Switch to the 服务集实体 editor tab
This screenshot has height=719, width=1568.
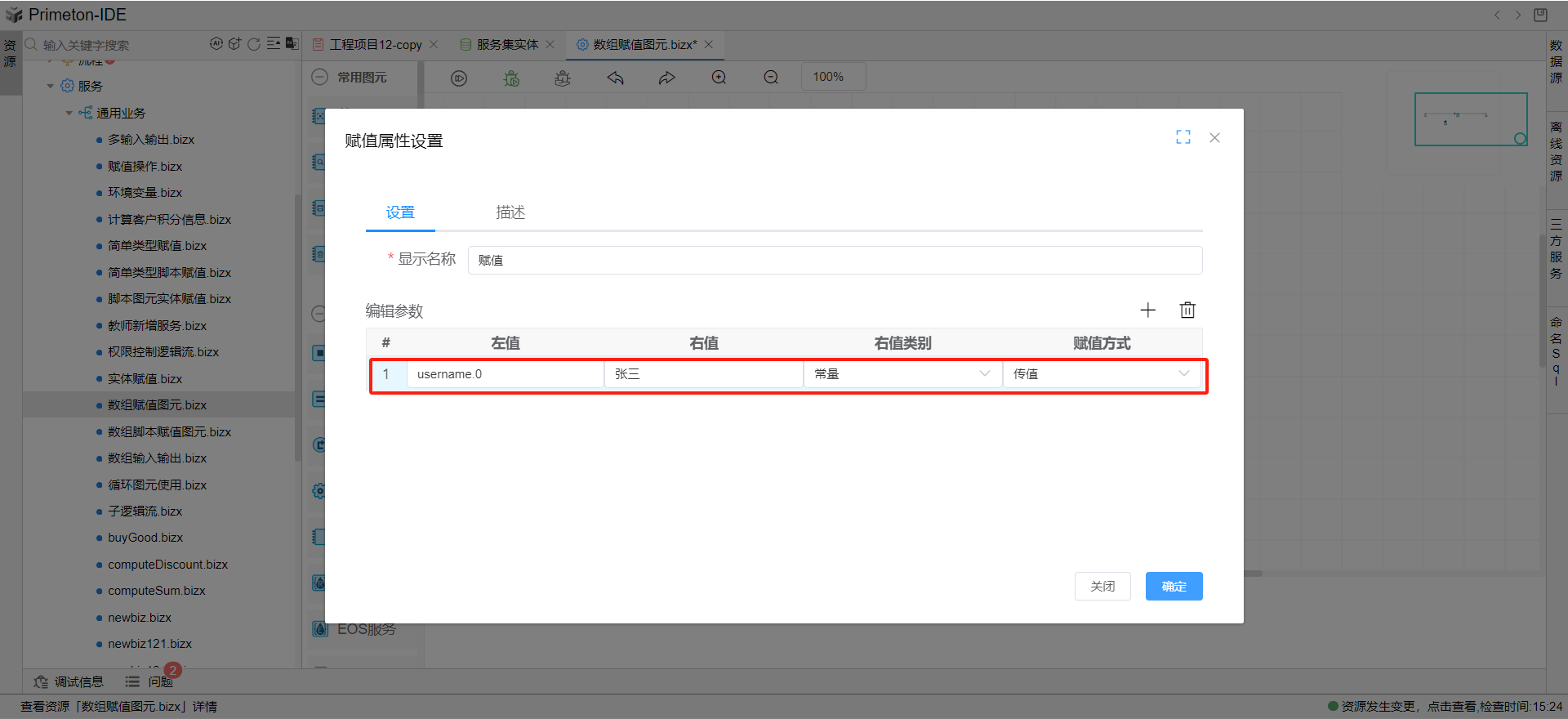pos(507,45)
